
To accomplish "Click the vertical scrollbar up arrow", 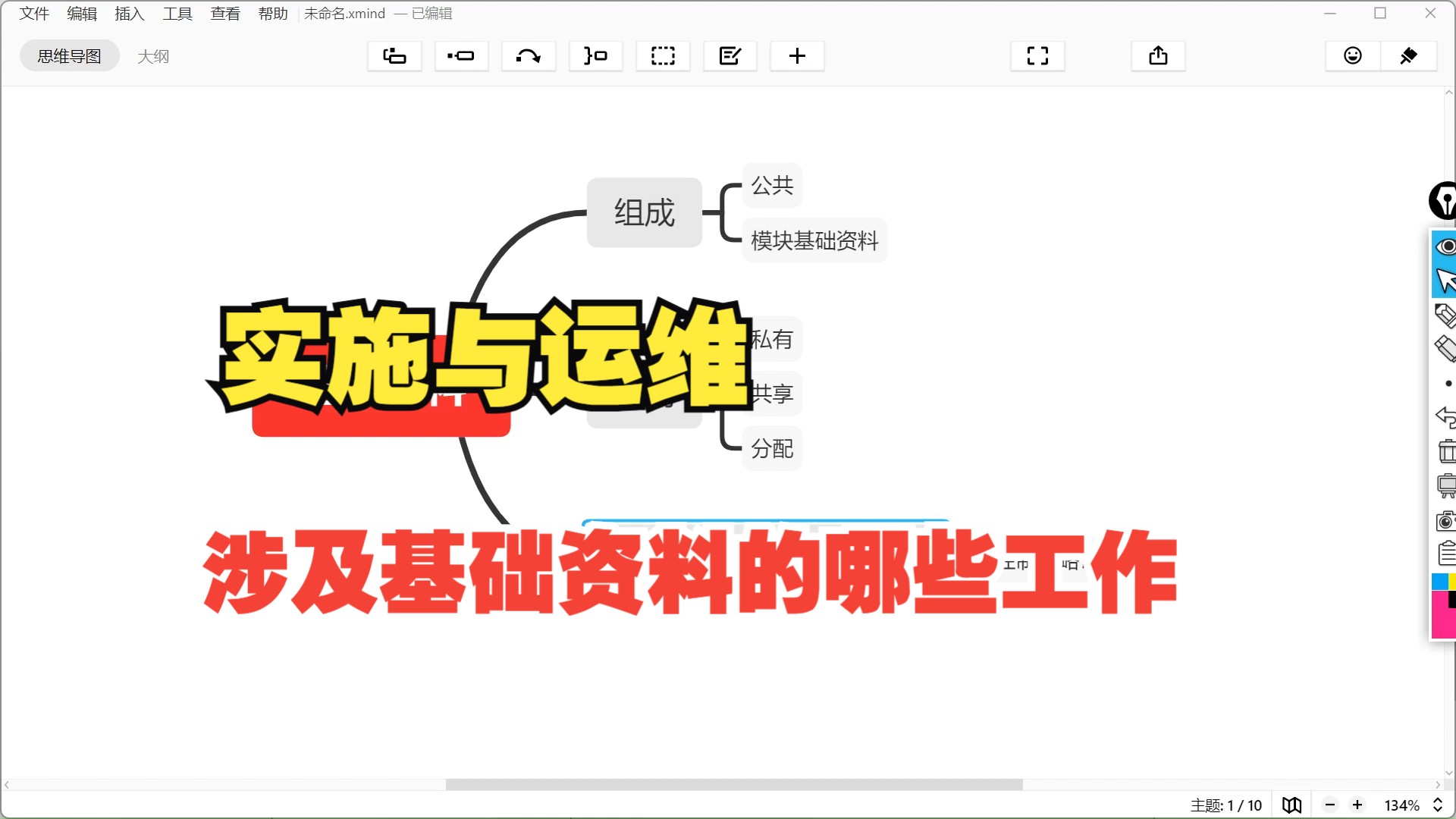I will coord(1449,93).
